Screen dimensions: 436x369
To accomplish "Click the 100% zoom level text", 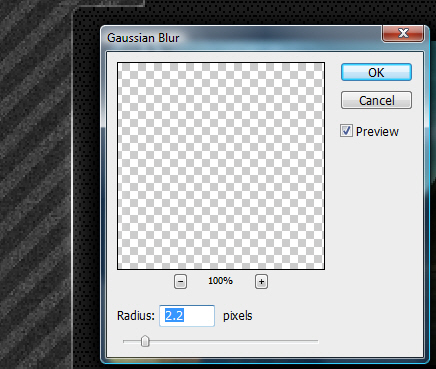I will 220,281.
